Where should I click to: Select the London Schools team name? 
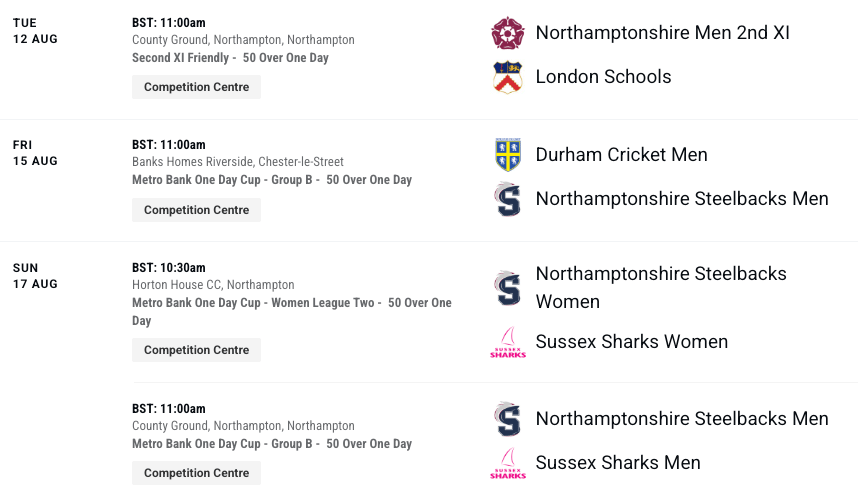tap(603, 77)
